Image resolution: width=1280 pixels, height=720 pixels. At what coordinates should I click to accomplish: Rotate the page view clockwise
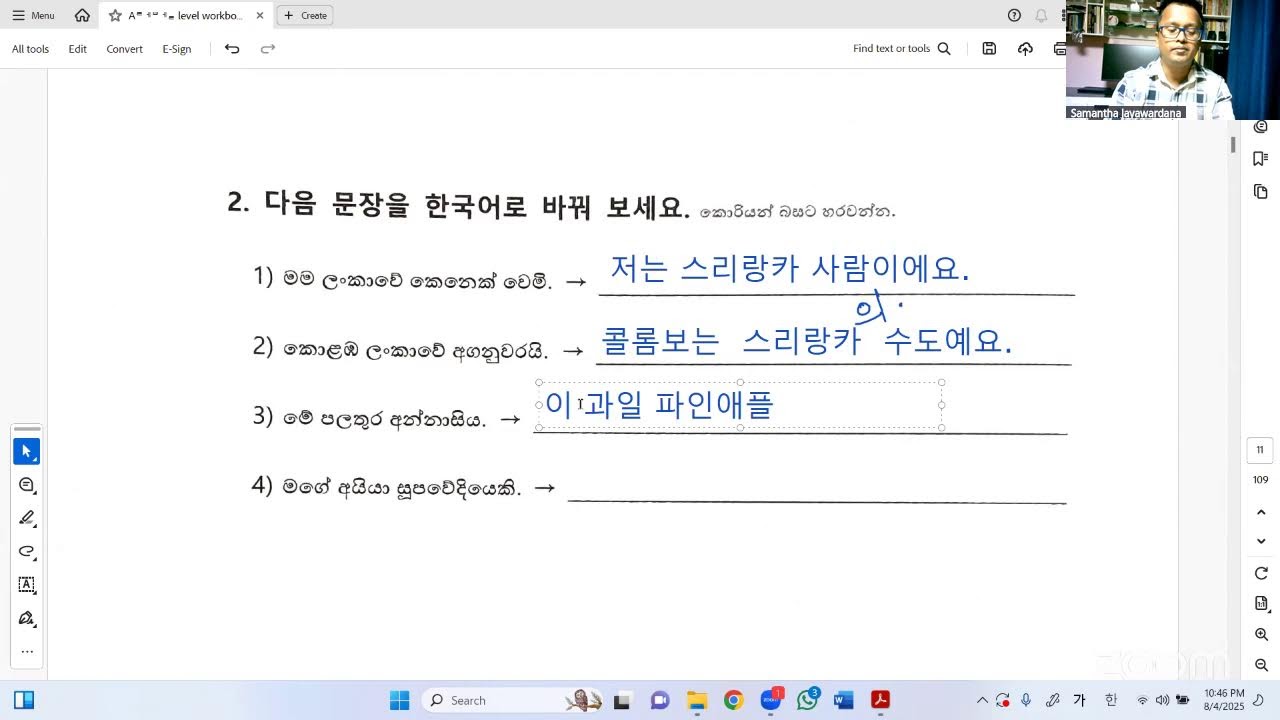(x=1261, y=573)
